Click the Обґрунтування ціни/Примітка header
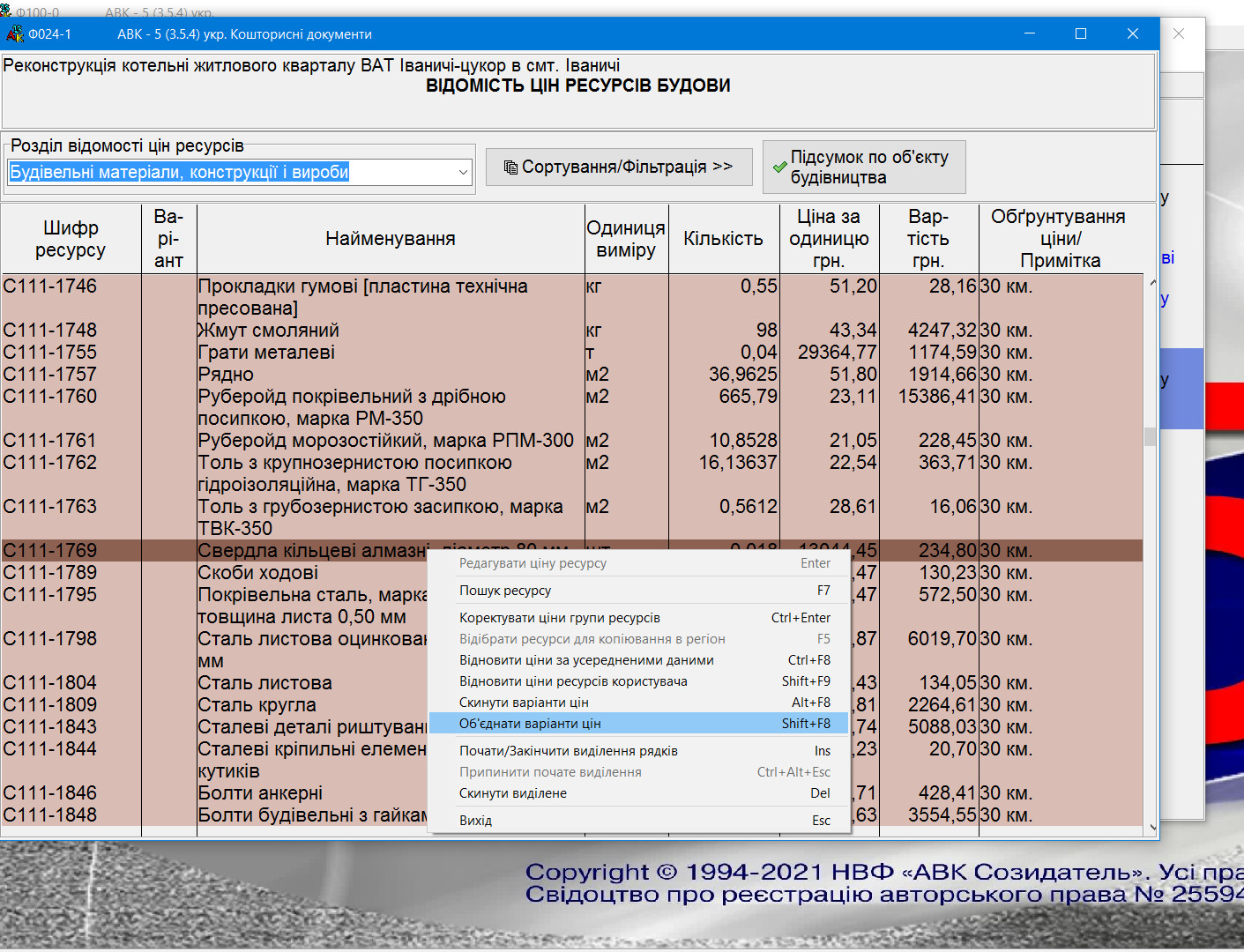Image resolution: width=1244 pixels, height=952 pixels. (1060, 239)
